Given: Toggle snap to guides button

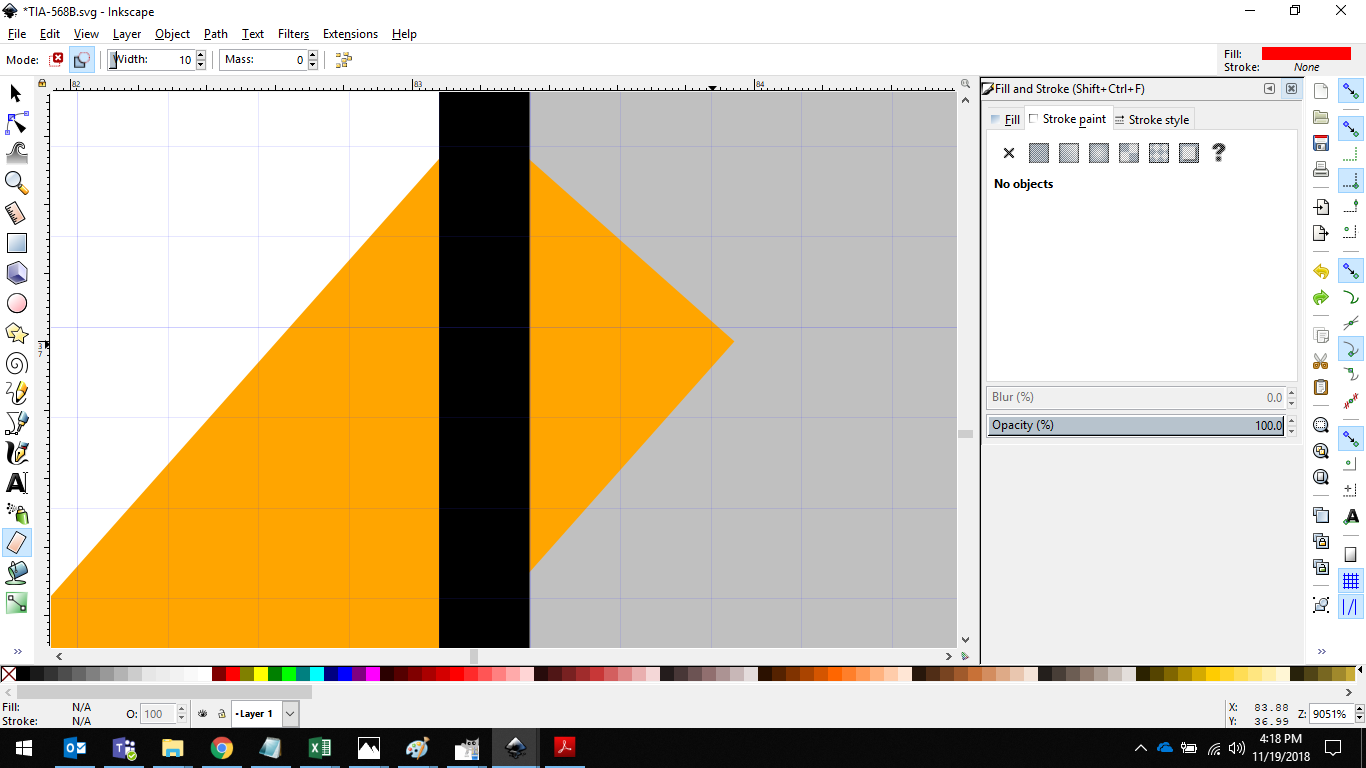Looking at the screenshot, I should click(1351, 607).
